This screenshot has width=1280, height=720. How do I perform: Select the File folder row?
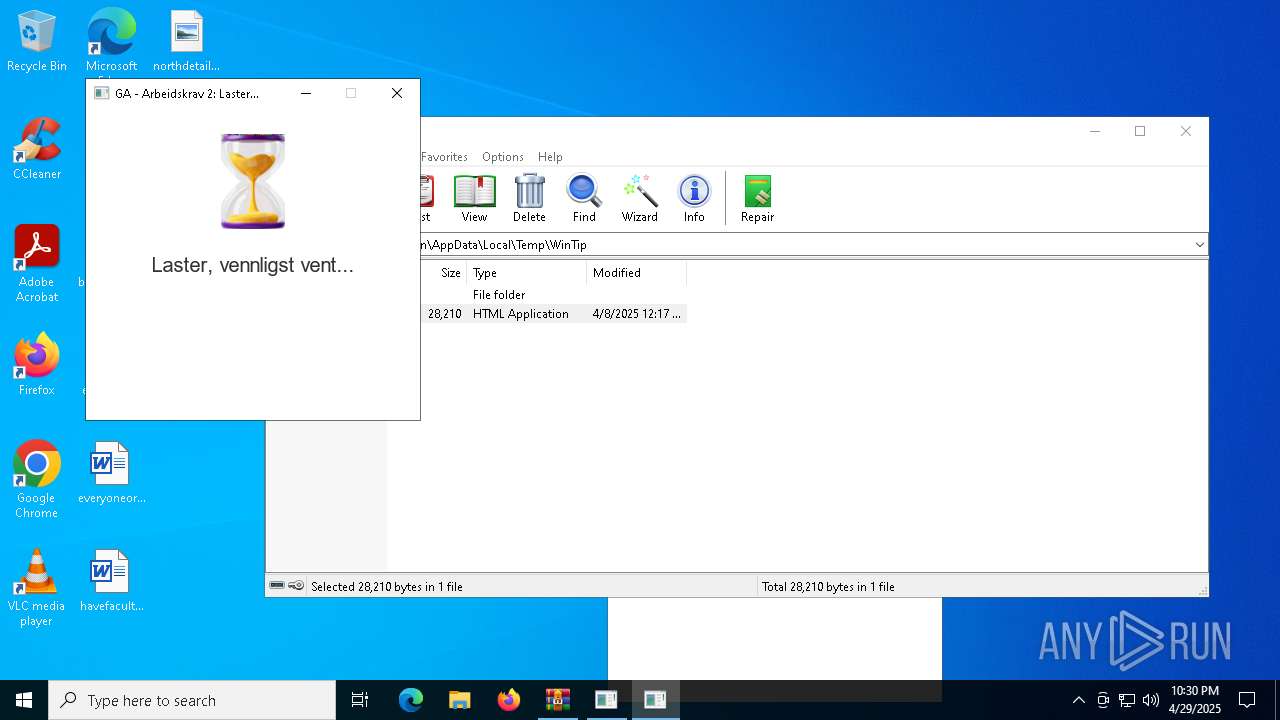[553, 295]
